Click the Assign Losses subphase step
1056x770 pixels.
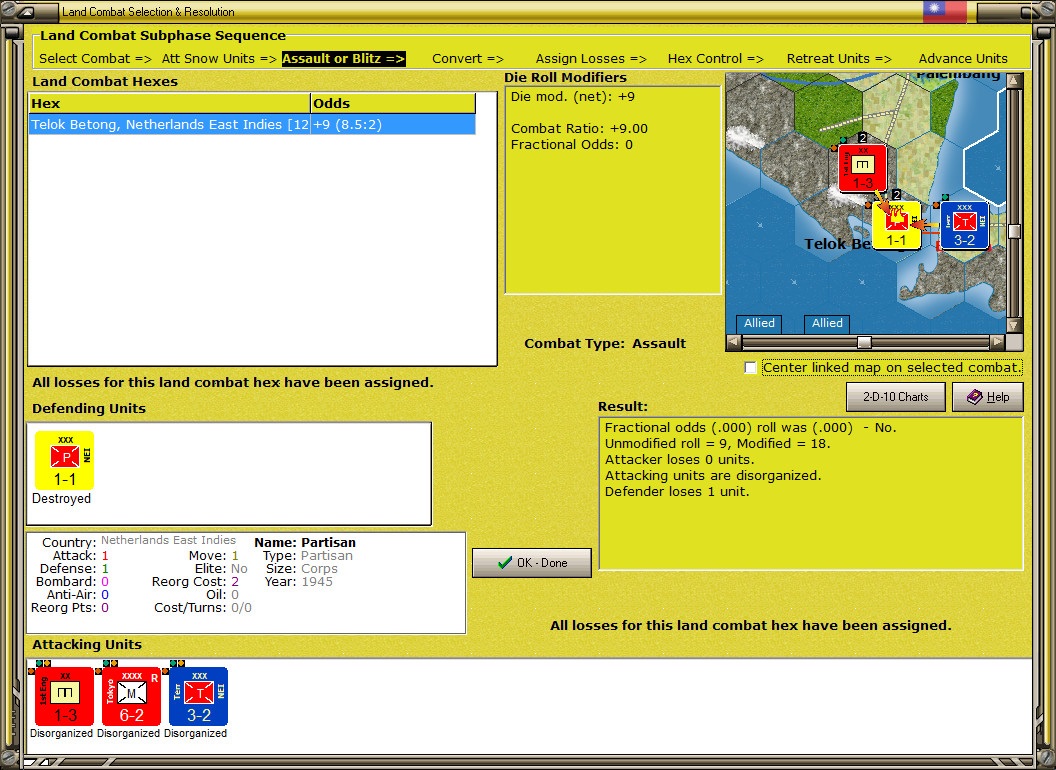click(x=591, y=59)
